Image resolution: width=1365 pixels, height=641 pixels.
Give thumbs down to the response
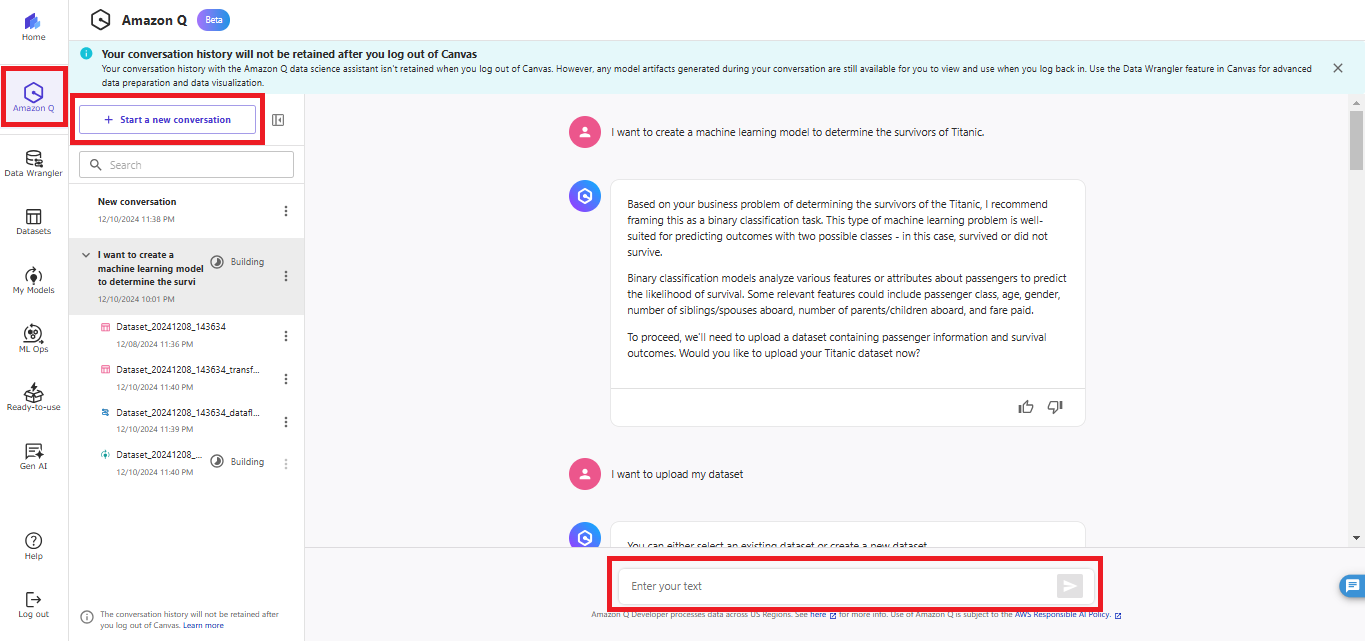1055,407
